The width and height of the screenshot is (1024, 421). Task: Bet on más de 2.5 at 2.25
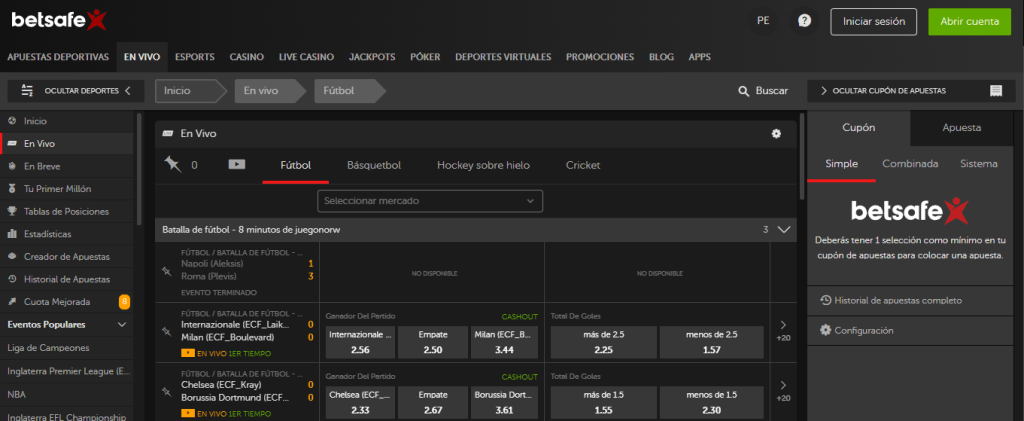pos(605,342)
